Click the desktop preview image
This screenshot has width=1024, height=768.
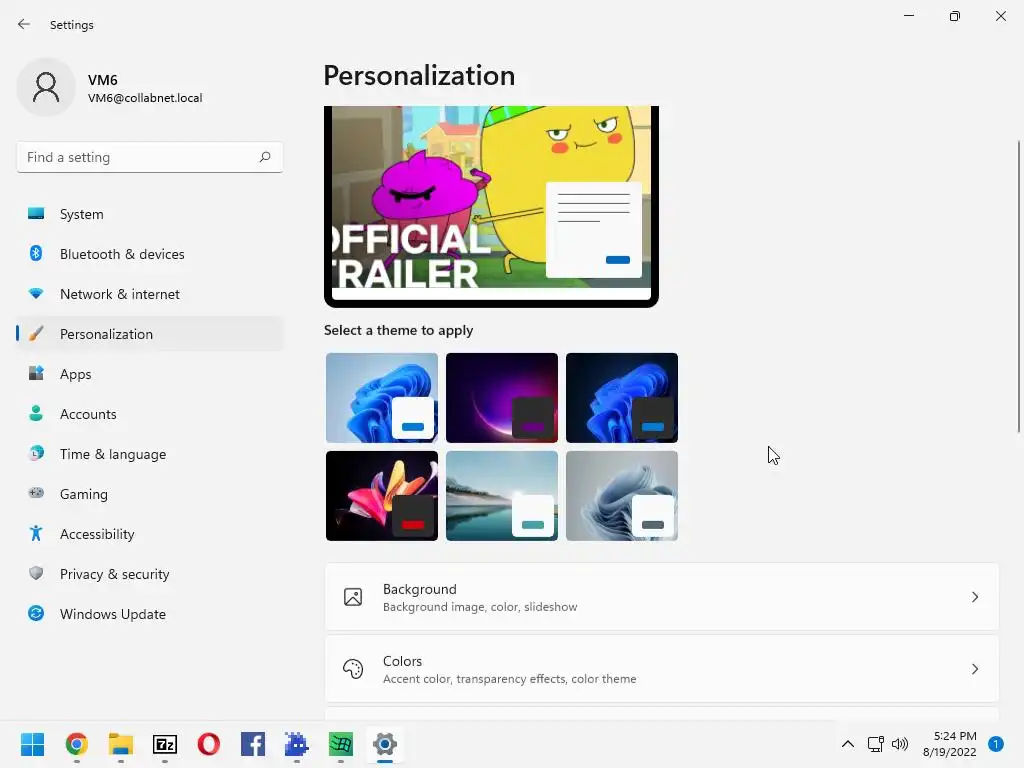click(x=491, y=206)
